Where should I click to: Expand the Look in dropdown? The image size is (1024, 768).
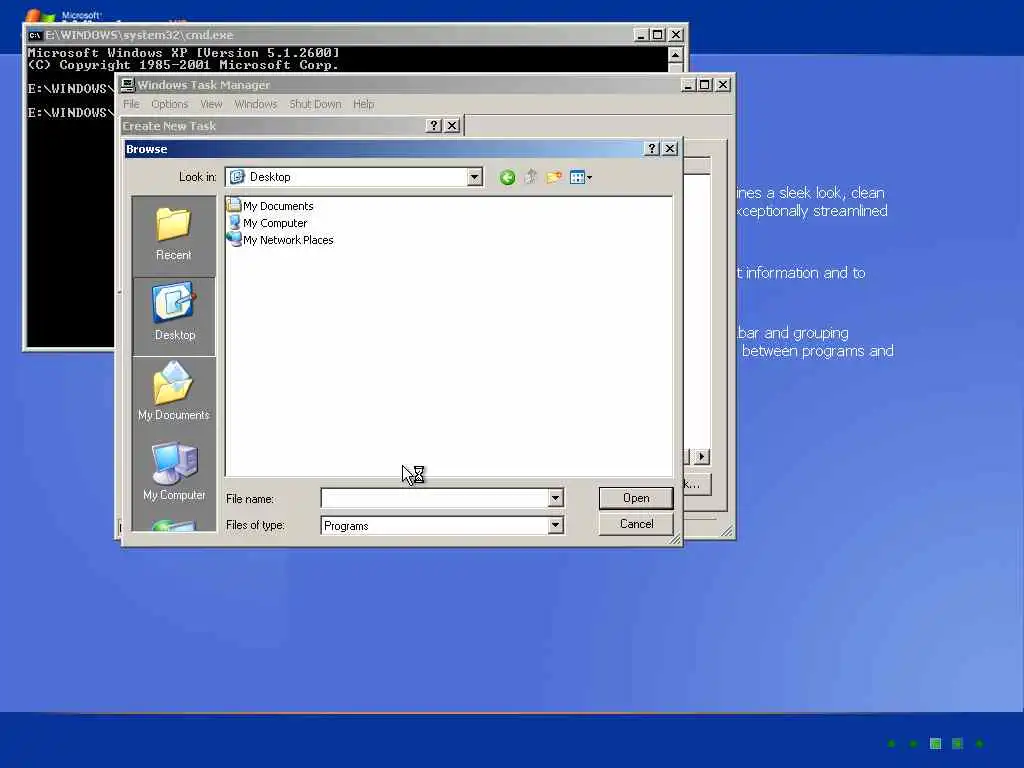pyautogui.click(x=475, y=176)
